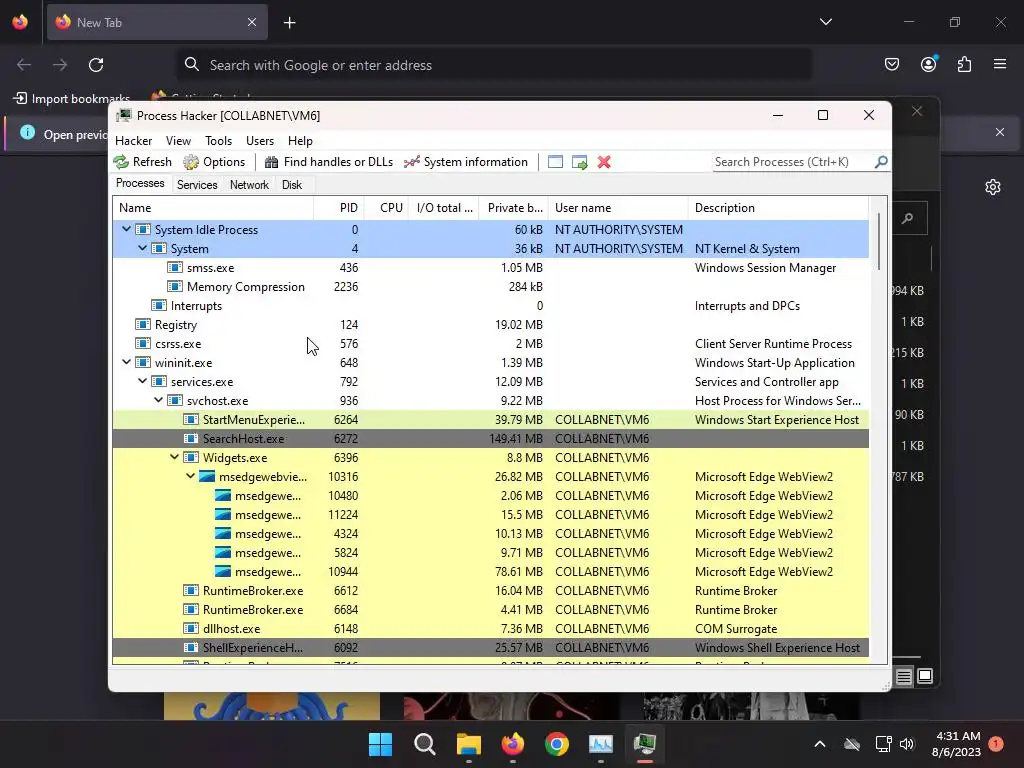Select the SearchHost.exe row
Screen dimensions: 1024x768
[x=490, y=439]
